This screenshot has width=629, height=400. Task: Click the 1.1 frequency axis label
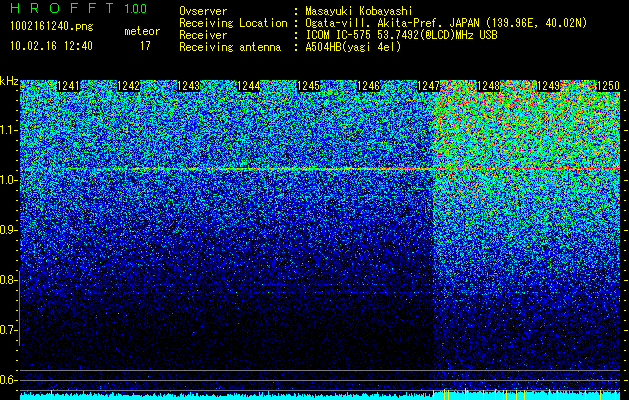(x=9, y=130)
